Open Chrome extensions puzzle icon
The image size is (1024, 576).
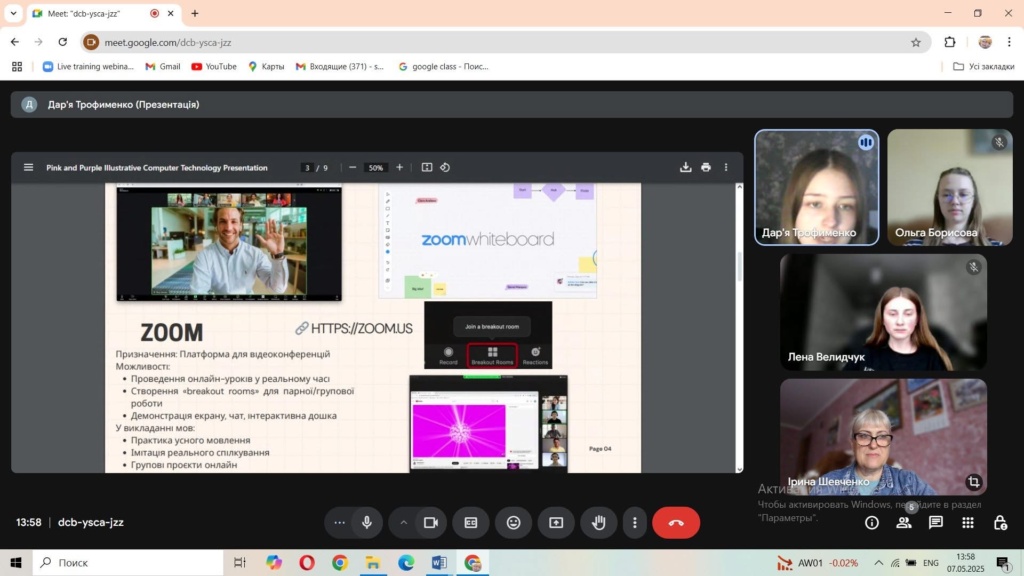pyautogui.click(x=950, y=42)
